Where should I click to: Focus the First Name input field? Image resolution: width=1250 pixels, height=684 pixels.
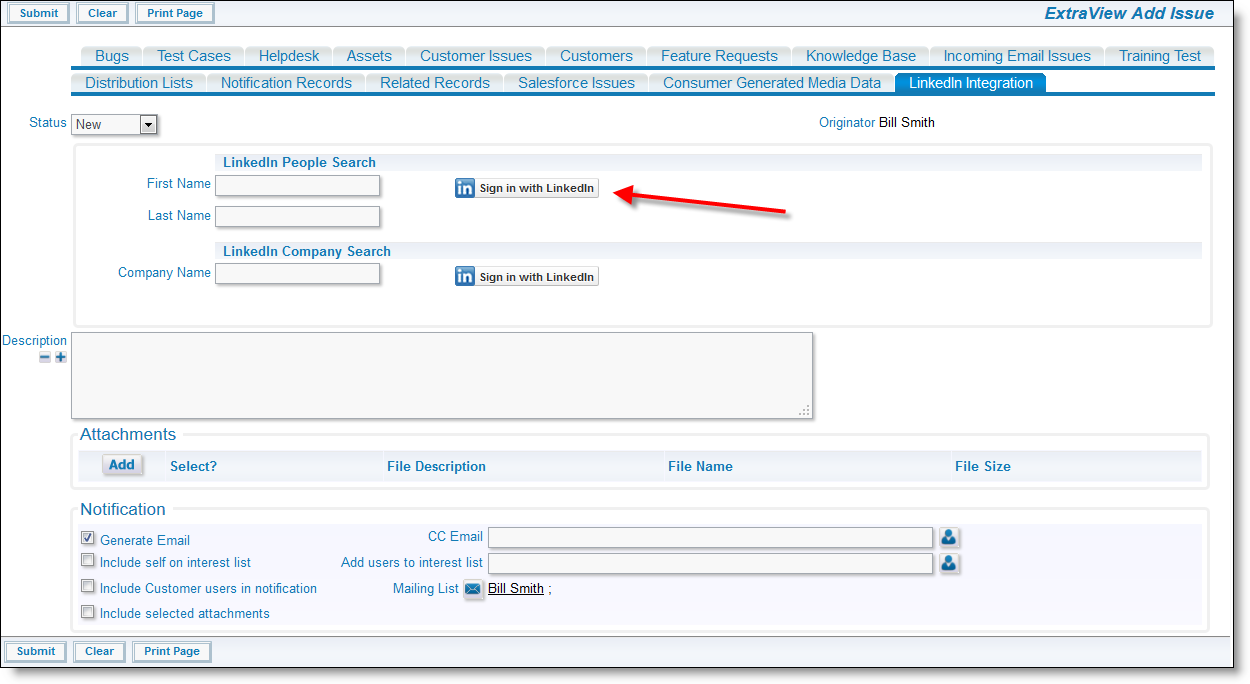point(298,185)
